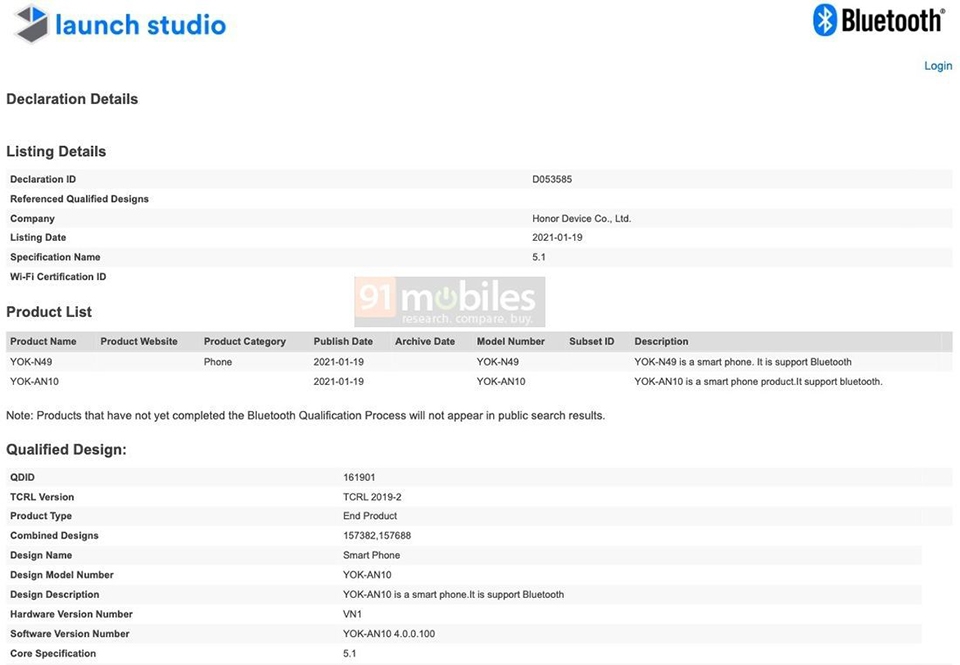Click the Archive Date column header
This screenshot has height=665, width=960.
[x=424, y=342]
